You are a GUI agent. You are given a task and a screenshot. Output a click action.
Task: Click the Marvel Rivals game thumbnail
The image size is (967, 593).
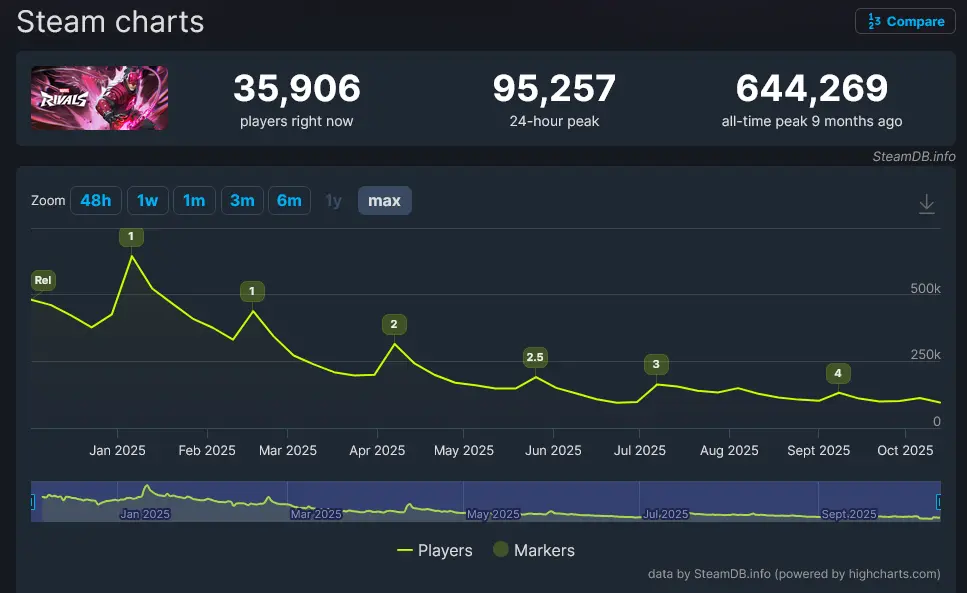pos(99,98)
